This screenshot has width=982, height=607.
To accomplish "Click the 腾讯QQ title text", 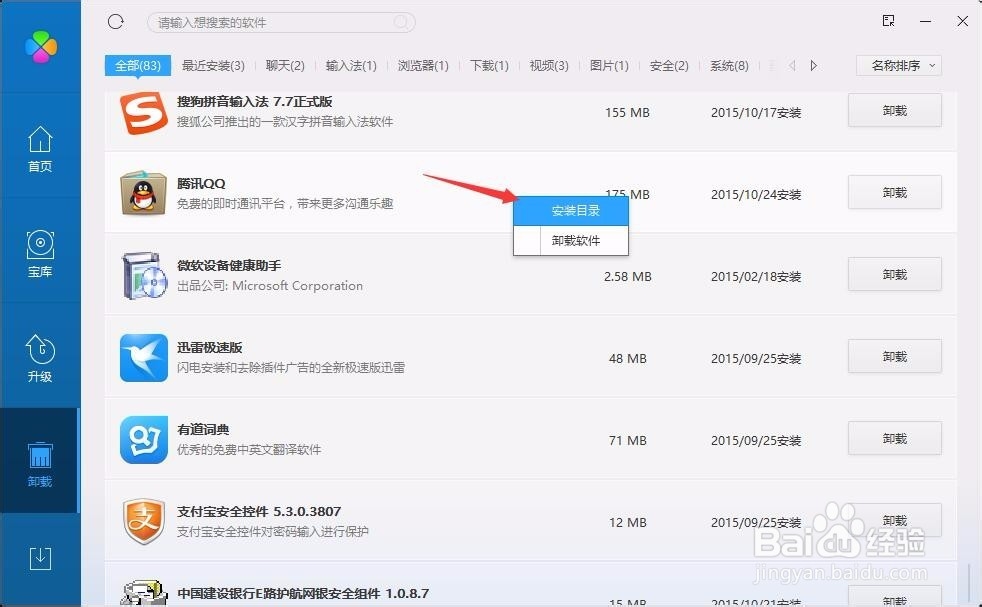I will [x=201, y=184].
